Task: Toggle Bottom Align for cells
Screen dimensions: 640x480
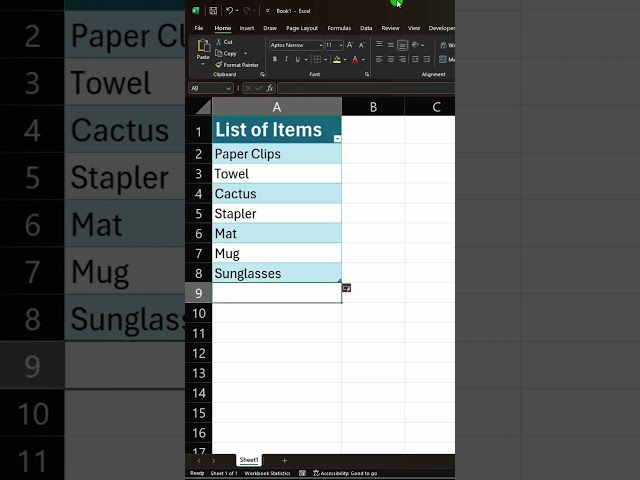Action: point(402,45)
